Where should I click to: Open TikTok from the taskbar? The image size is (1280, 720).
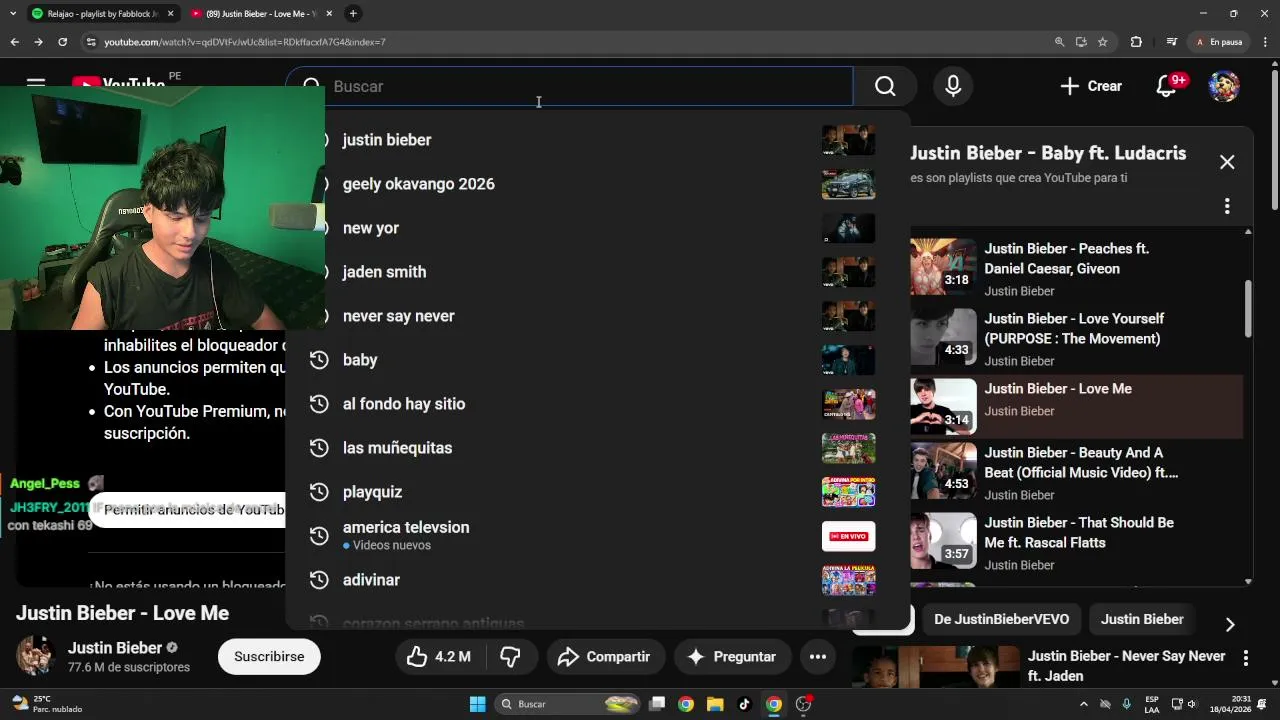pos(744,704)
